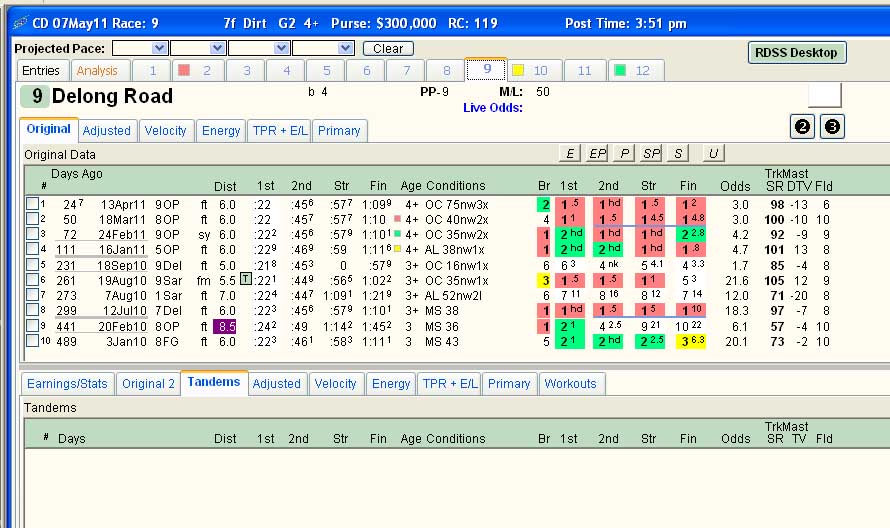Select horse number 11 tab
Image resolution: width=890 pixels, height=528 pixels.
pyautogui.click(x=584, y=70)
